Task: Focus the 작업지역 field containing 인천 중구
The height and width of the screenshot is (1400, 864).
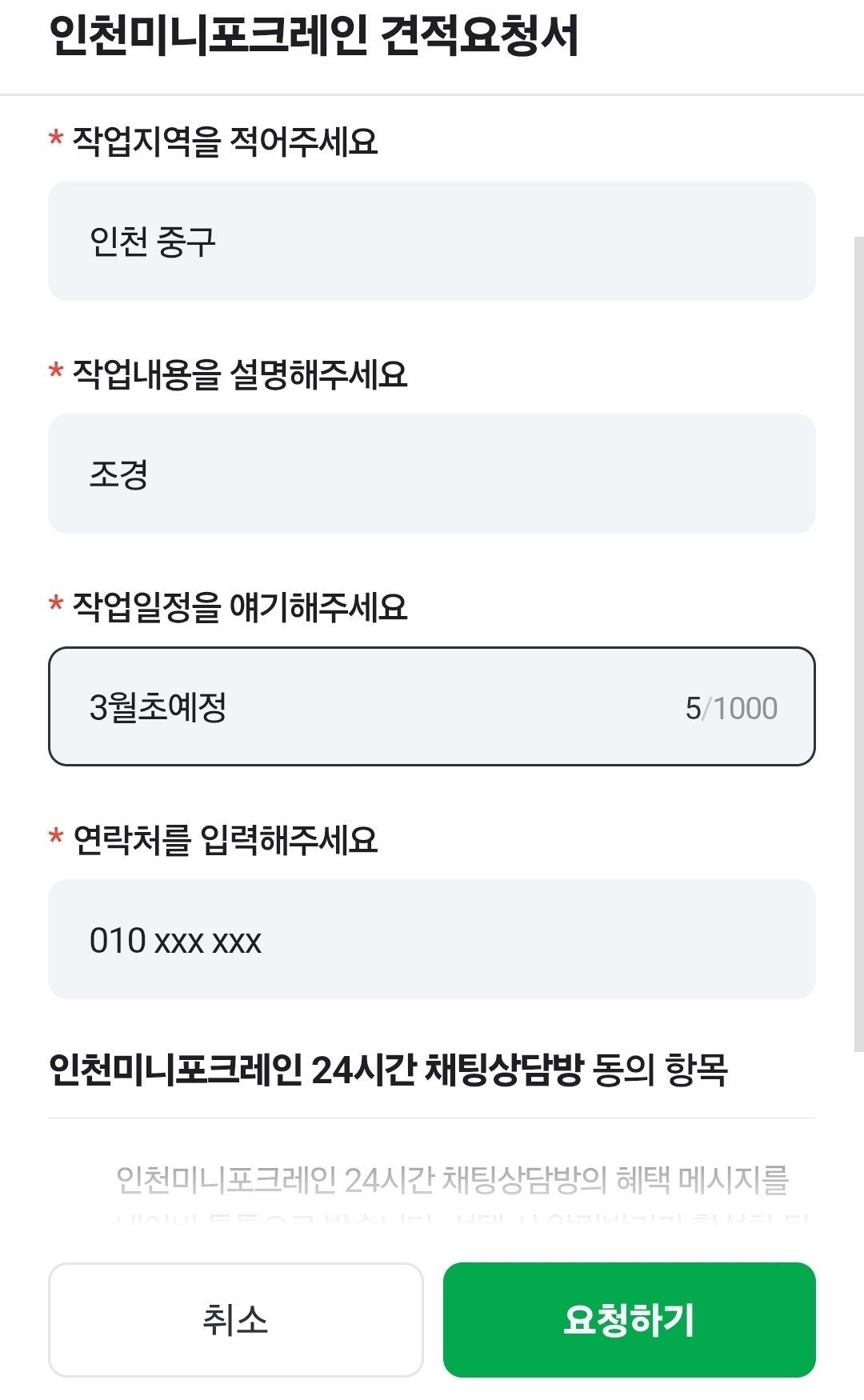Action: point(432,241)
